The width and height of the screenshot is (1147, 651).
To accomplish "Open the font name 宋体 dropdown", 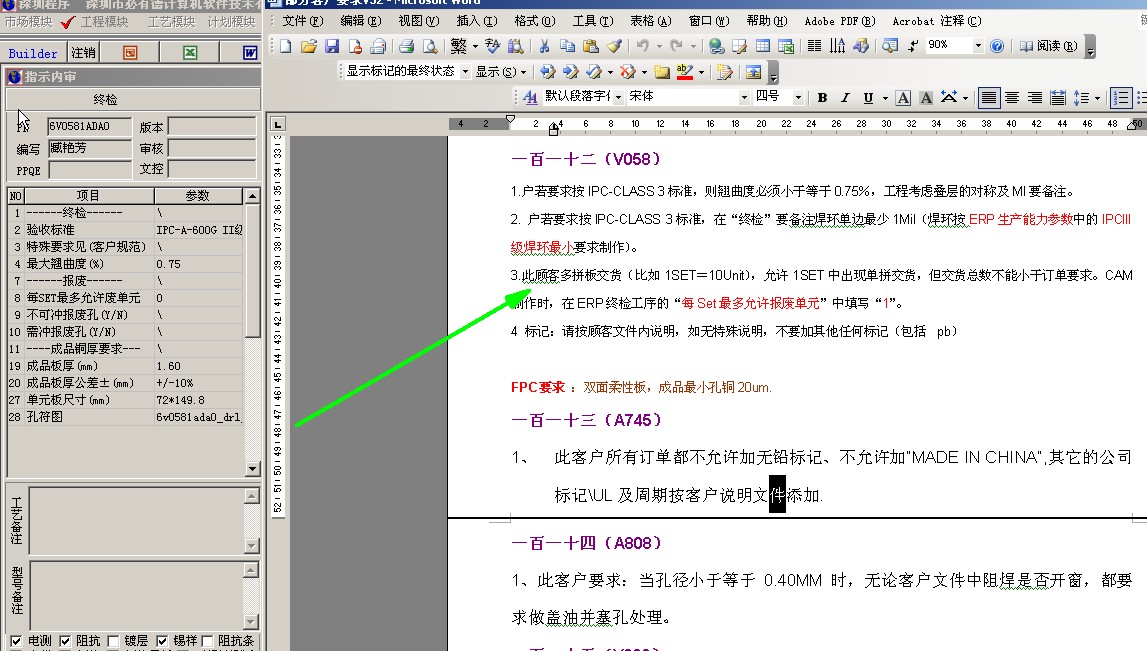I will [744, 97].
